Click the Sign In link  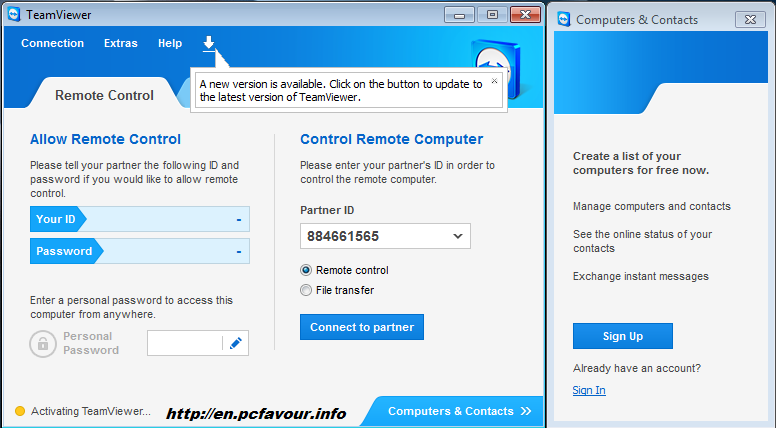pos(589,390)
